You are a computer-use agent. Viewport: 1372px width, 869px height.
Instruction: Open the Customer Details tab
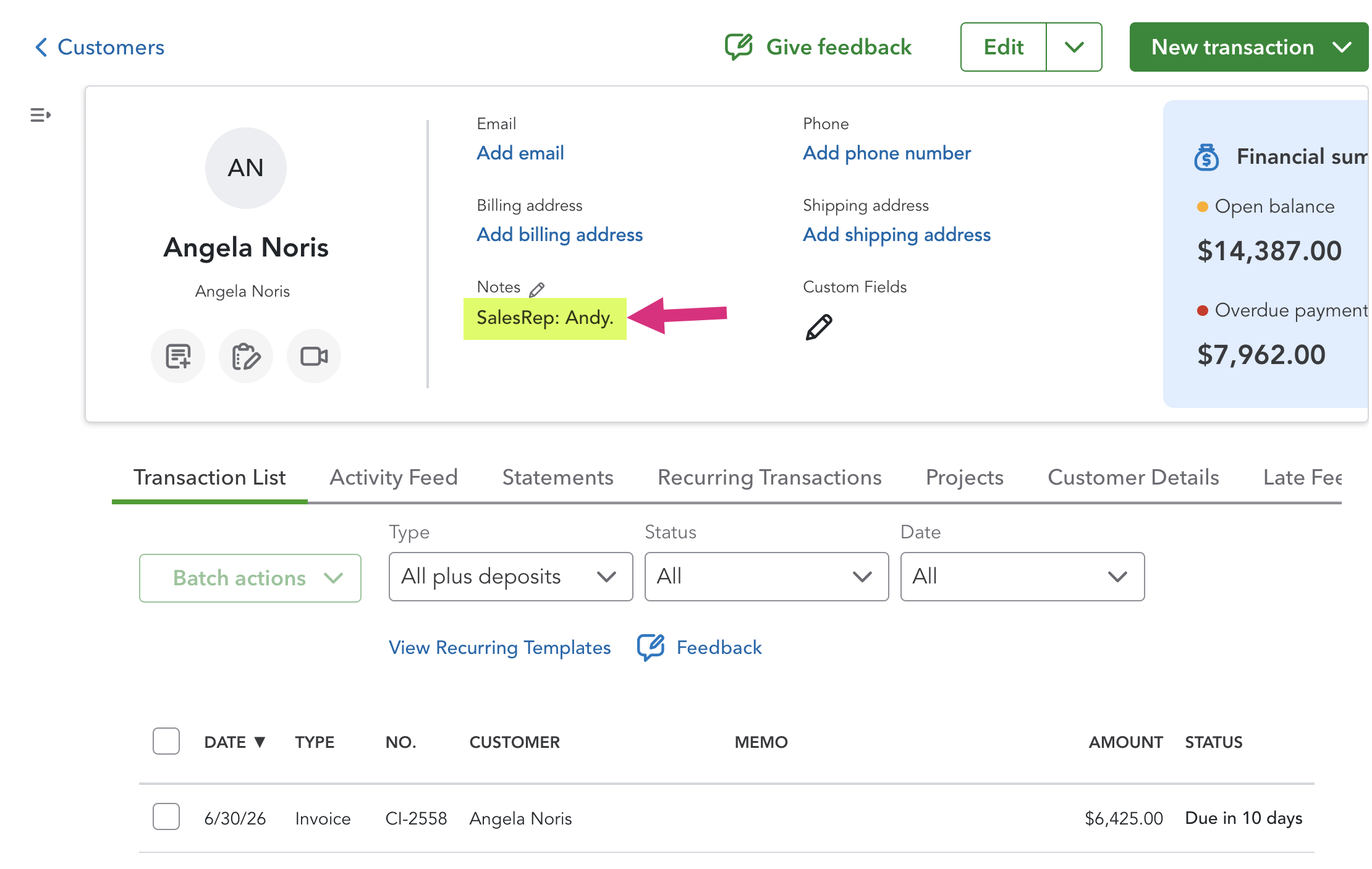pyautogui.click(x=1133, y=477)
